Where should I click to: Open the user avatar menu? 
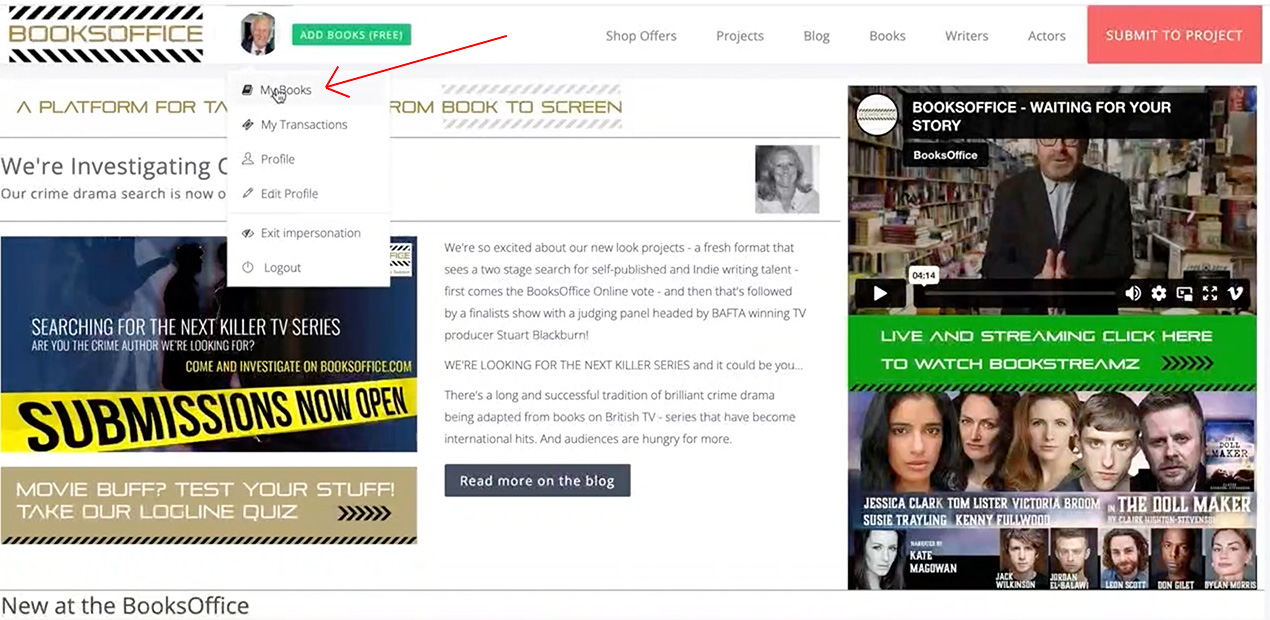tap(258, 34)
